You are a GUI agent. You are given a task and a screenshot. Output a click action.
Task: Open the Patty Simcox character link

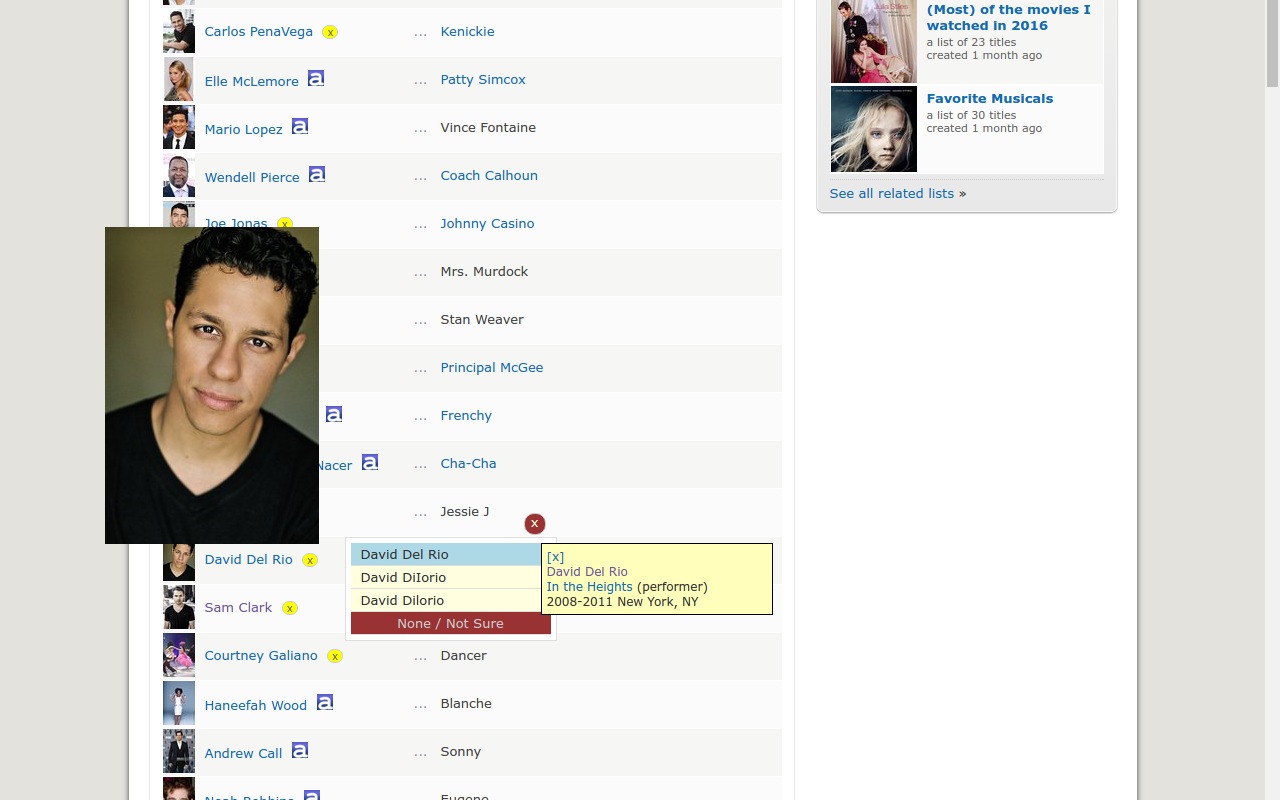[x=483, y=80]
